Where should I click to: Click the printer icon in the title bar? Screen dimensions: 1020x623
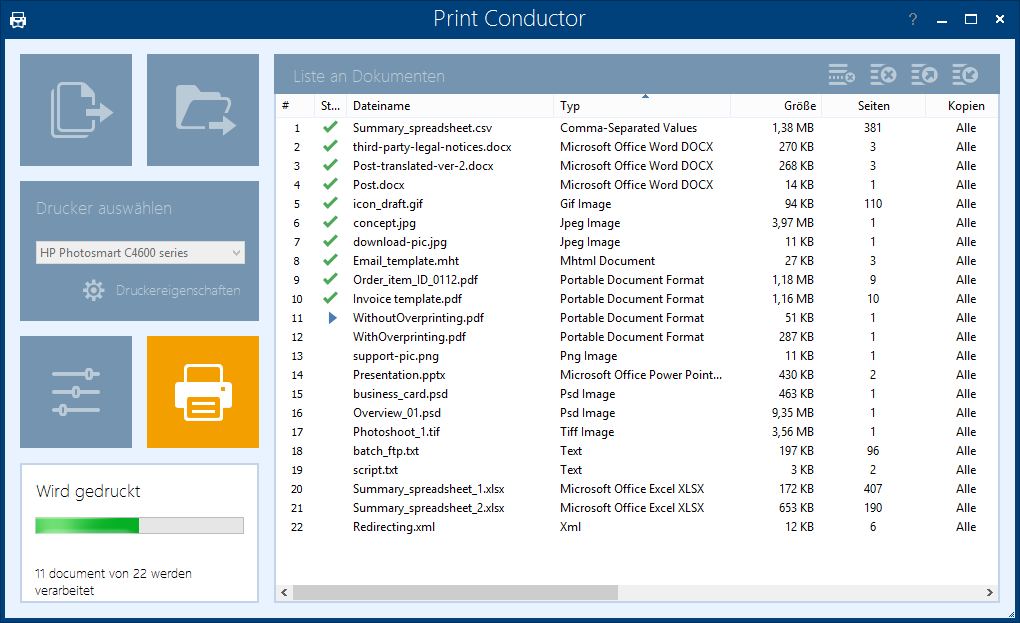coord(18,18)
